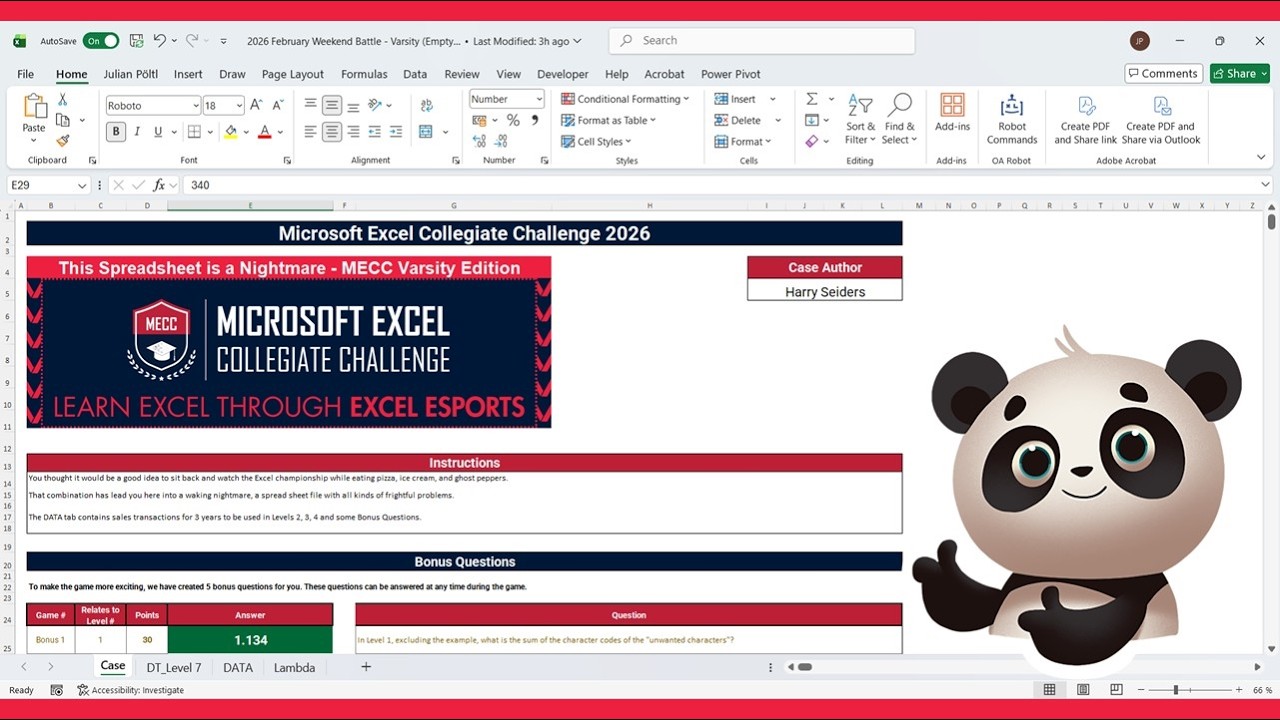Open the font size dropdown showing 18
Image resolution: width=1280 pixels, height=720 pixels.
pos(239,106)
